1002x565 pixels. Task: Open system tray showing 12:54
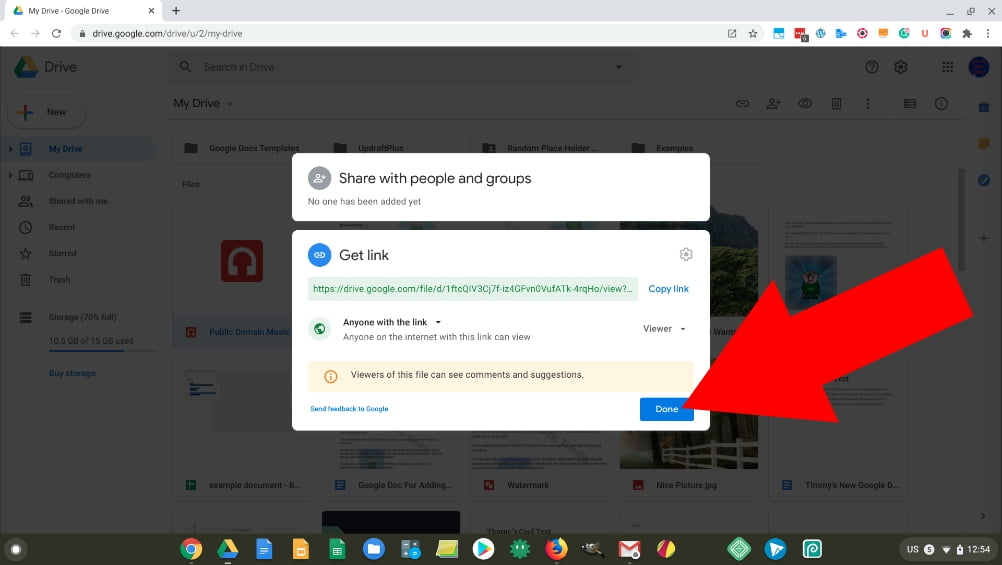pos(947,549)
